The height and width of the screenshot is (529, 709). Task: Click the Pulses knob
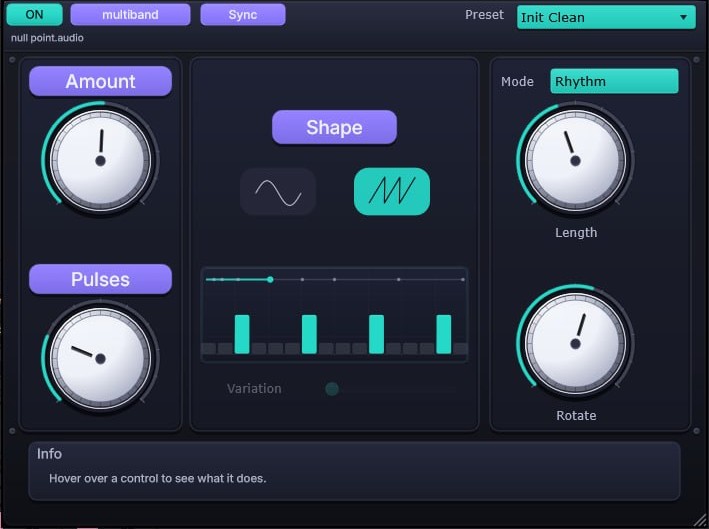100,359
